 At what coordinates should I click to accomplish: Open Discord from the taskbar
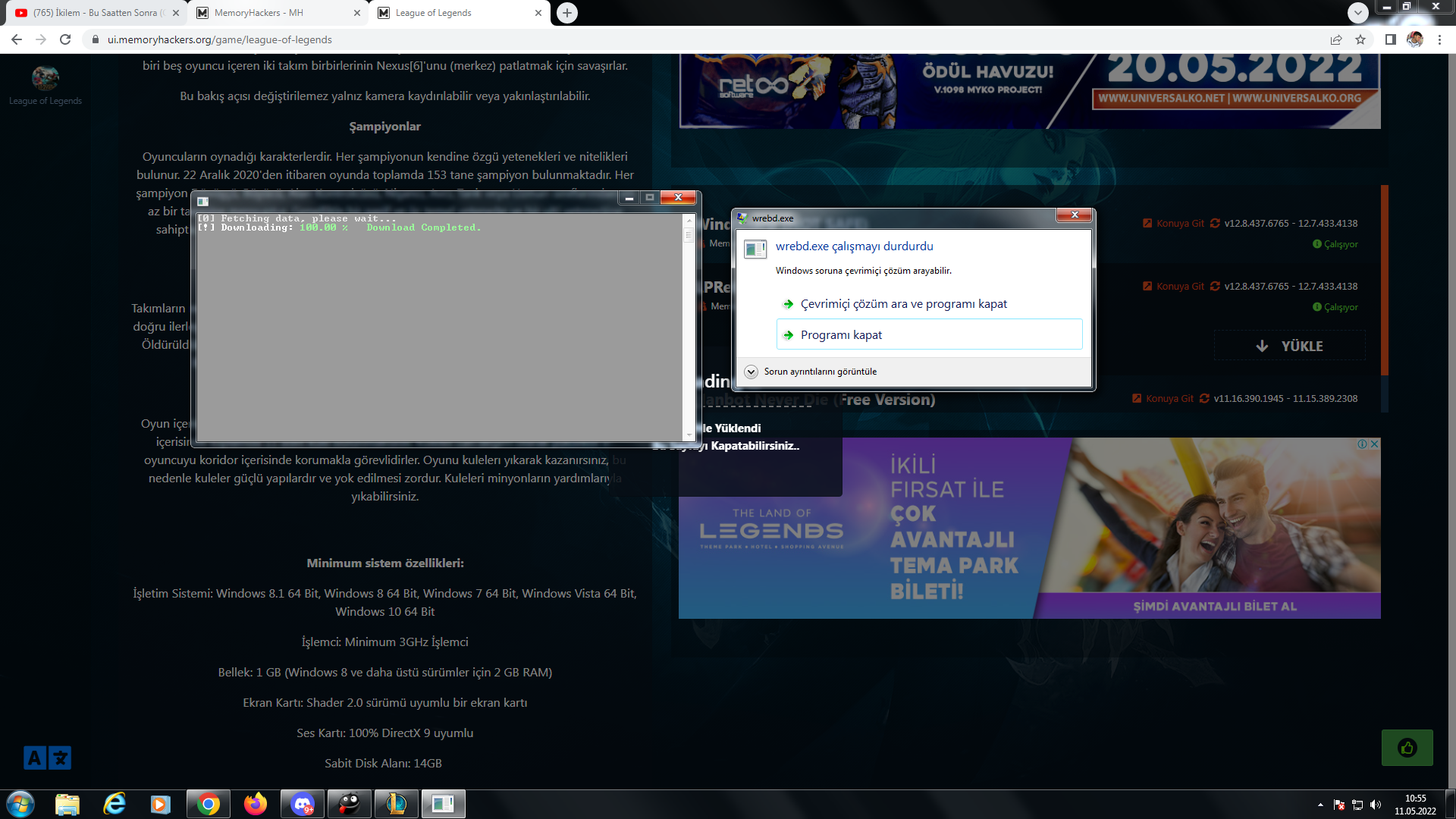tap(303, 804)
